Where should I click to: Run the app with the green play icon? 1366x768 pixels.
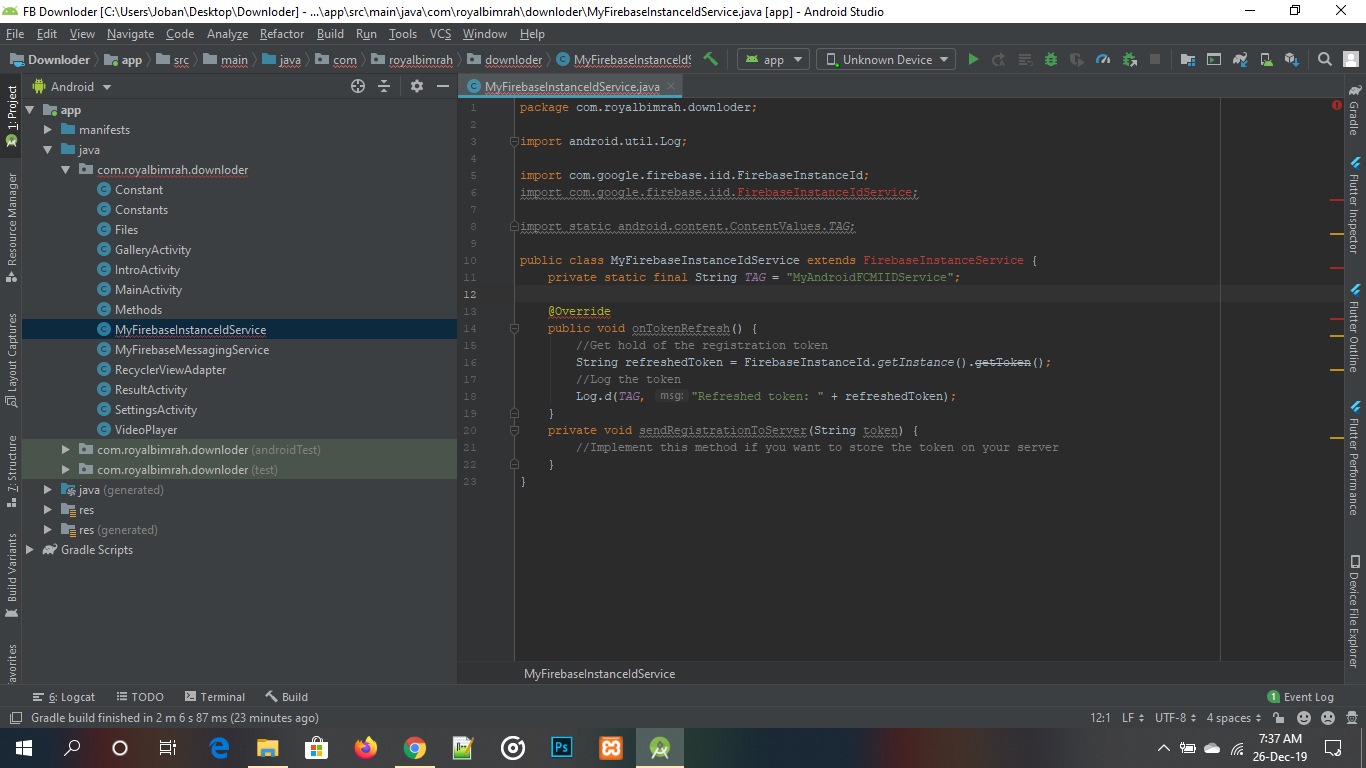[x=973, y=59]
